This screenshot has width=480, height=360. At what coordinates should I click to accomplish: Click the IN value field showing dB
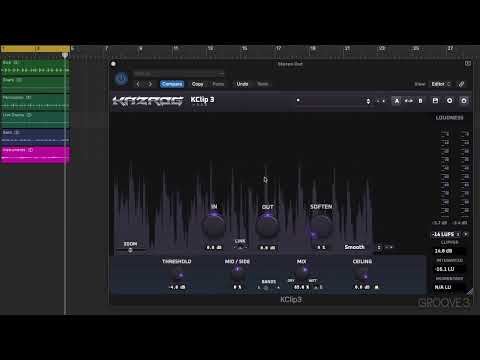pyautogui.click(x=214, y=248)
